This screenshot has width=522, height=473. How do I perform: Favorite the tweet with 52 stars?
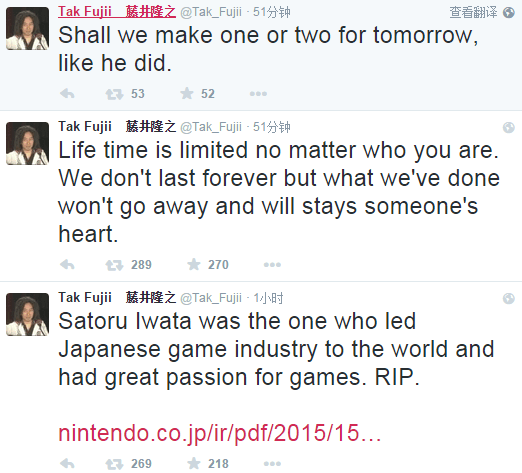coord(187,93)
